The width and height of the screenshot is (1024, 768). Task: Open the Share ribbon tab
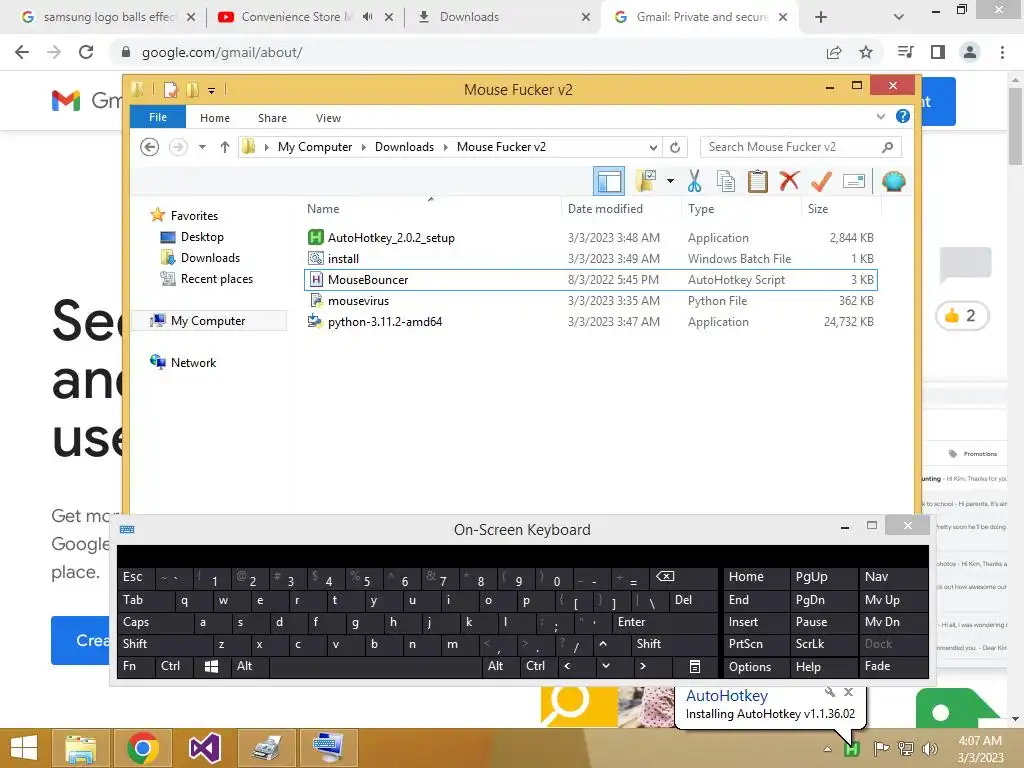pos(272,118)
